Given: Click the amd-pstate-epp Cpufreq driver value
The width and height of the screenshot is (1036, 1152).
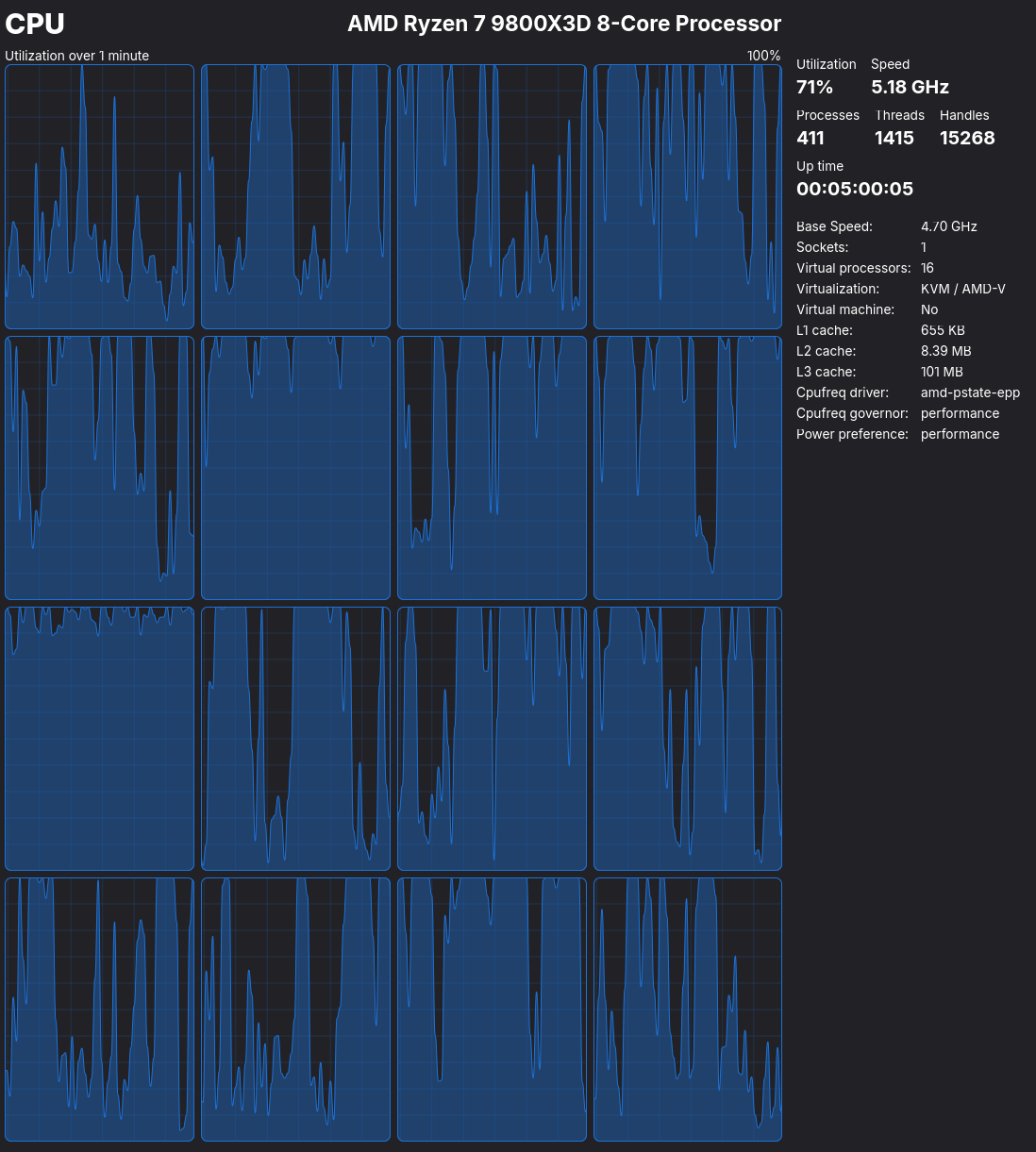Looking at the screenshot, I should coord(970,392).
